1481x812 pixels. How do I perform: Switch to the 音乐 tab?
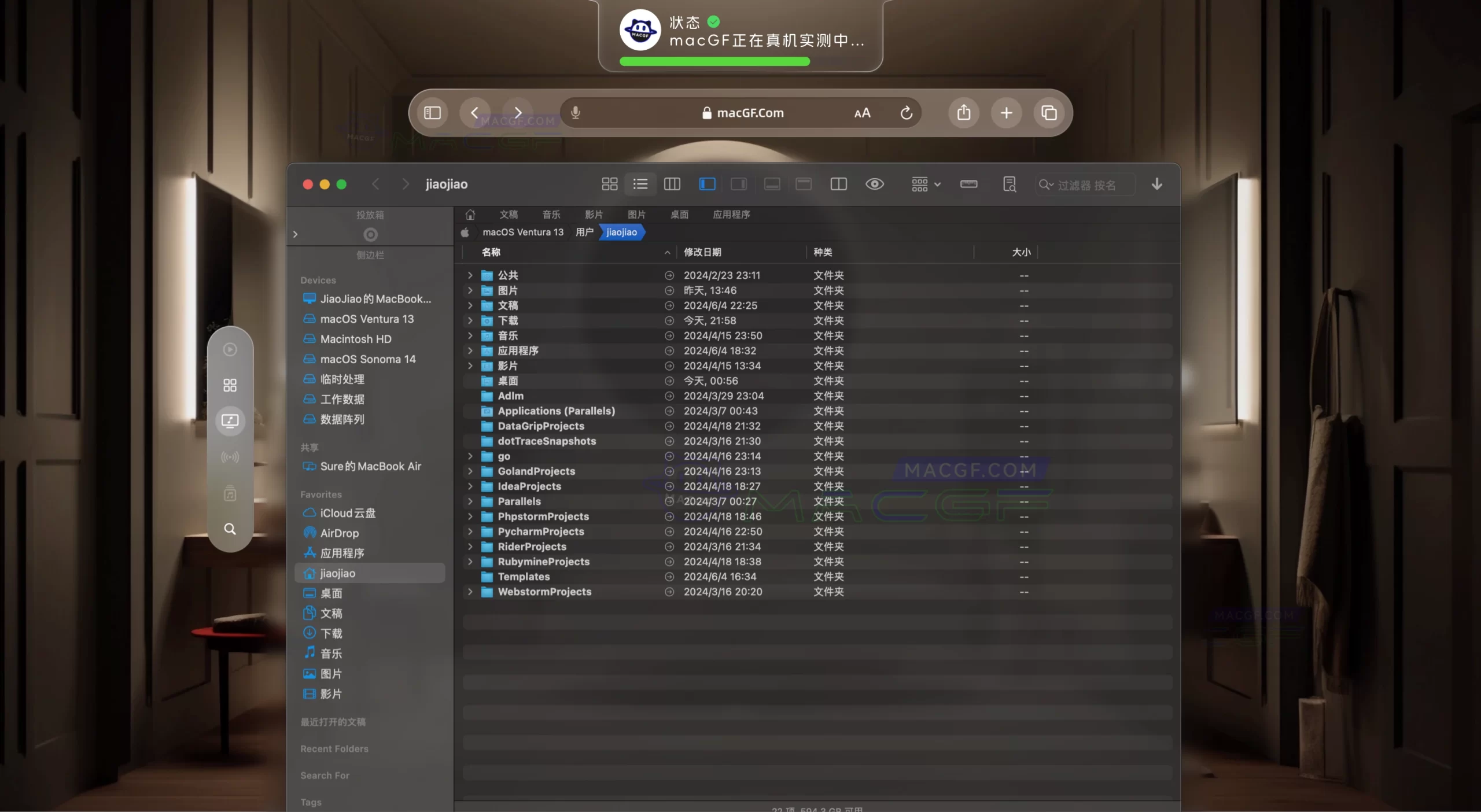tap(550, 215)
